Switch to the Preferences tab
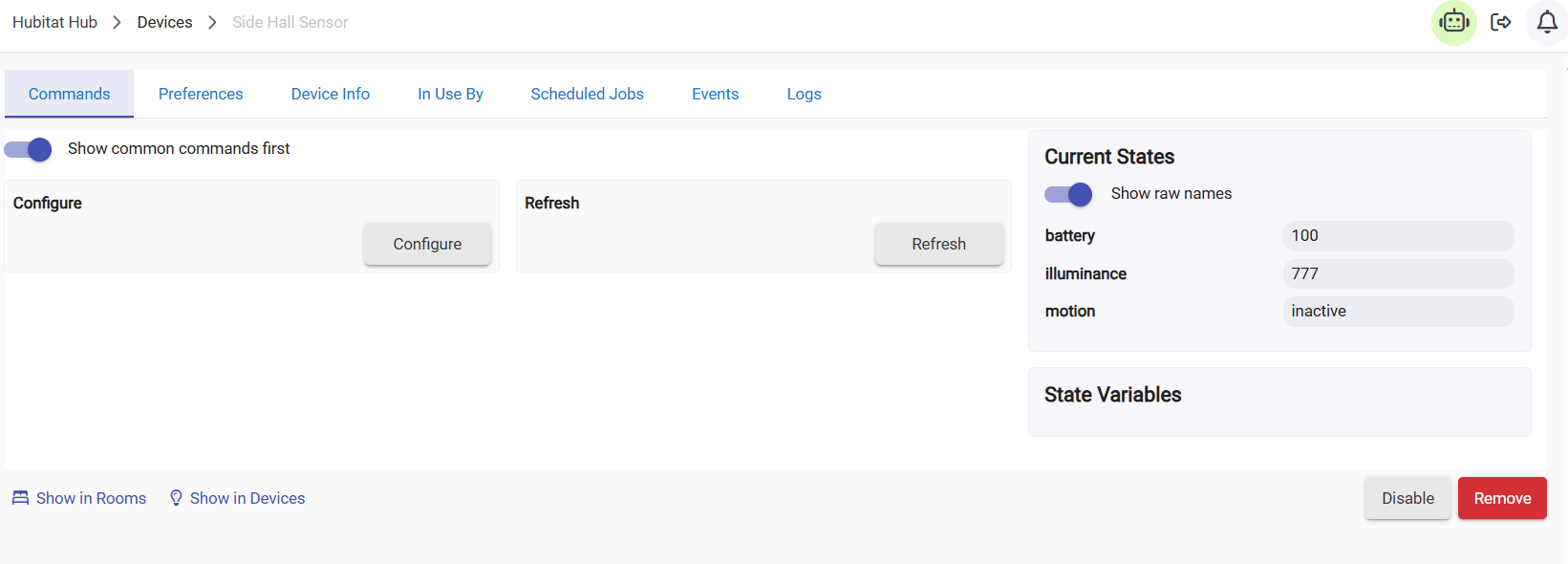The image size is (1568, 564). tap(201, 94)
